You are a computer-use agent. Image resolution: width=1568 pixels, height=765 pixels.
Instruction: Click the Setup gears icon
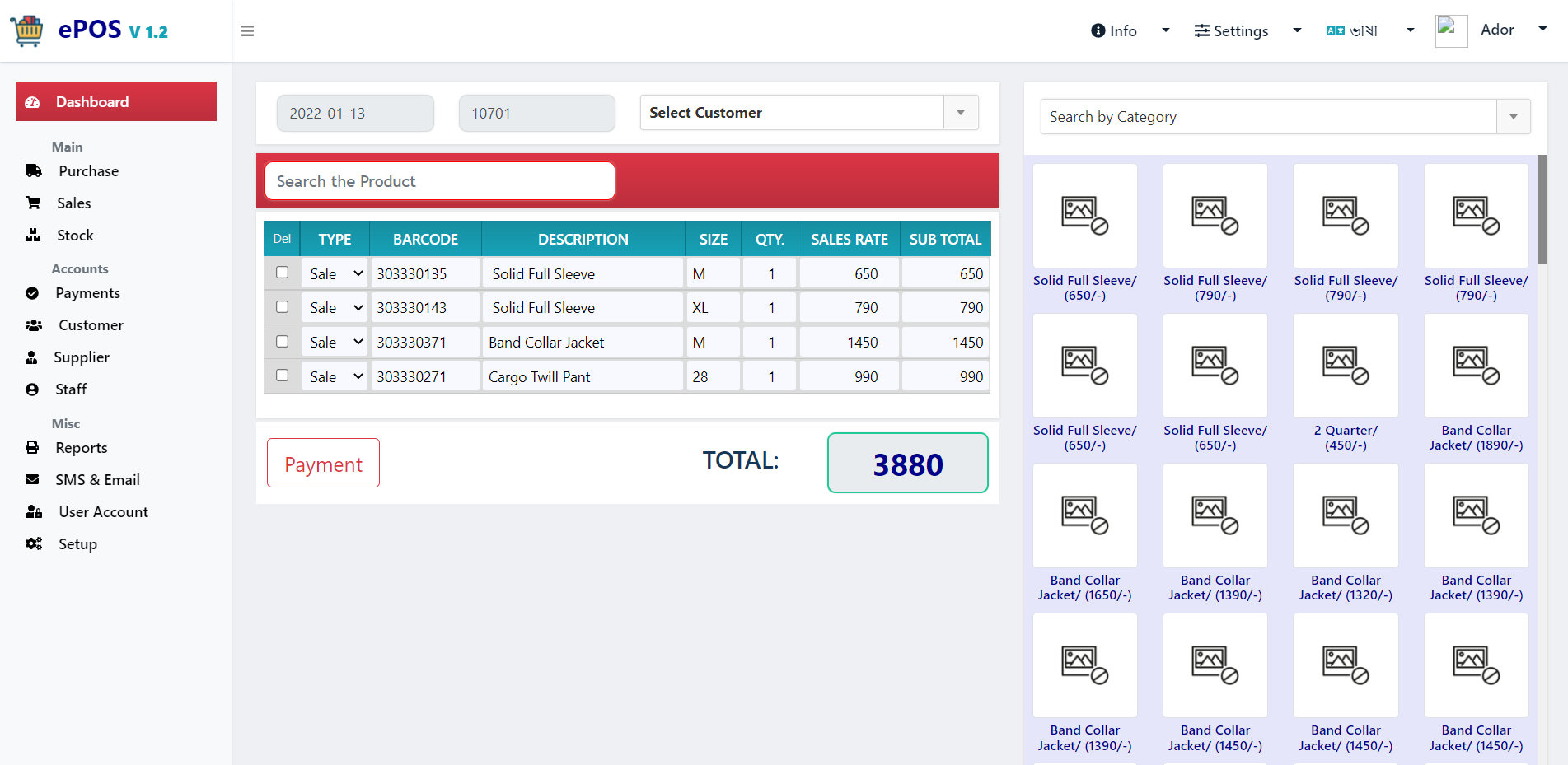(34, 543)
